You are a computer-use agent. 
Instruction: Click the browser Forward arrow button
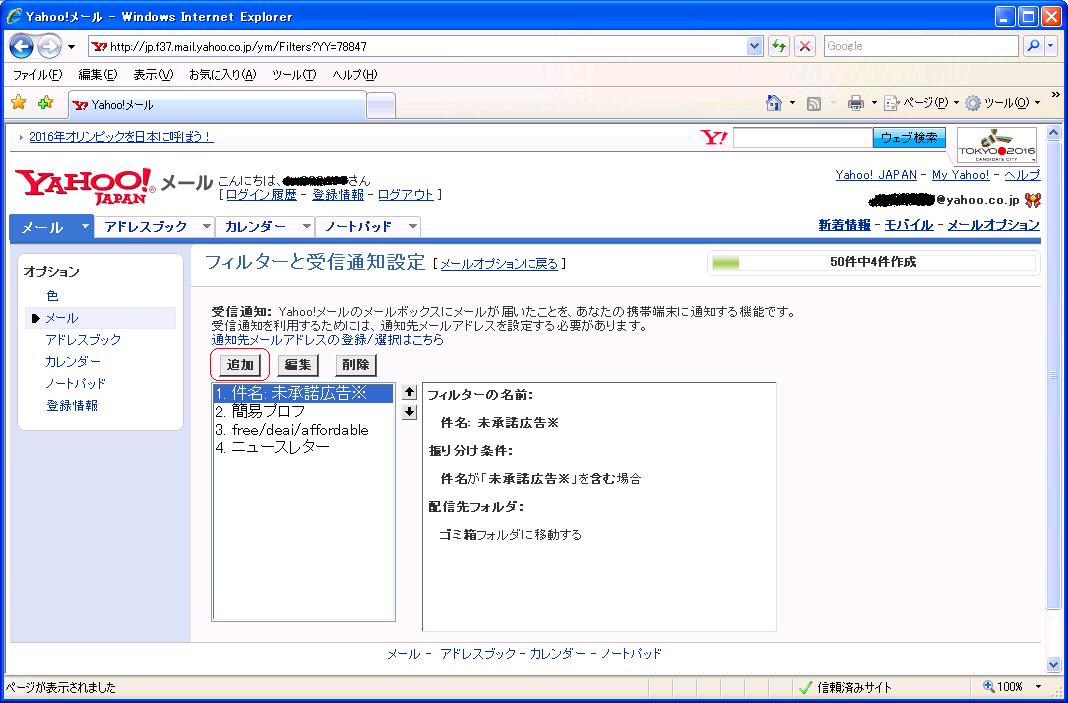49,46
